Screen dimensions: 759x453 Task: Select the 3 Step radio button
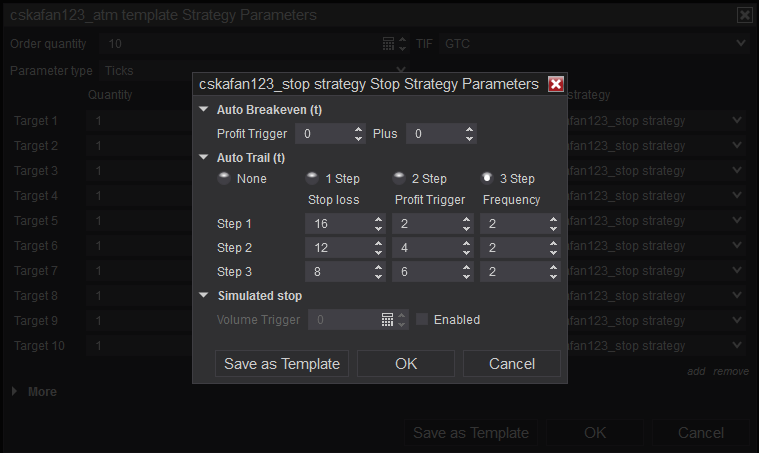(487, 178)
